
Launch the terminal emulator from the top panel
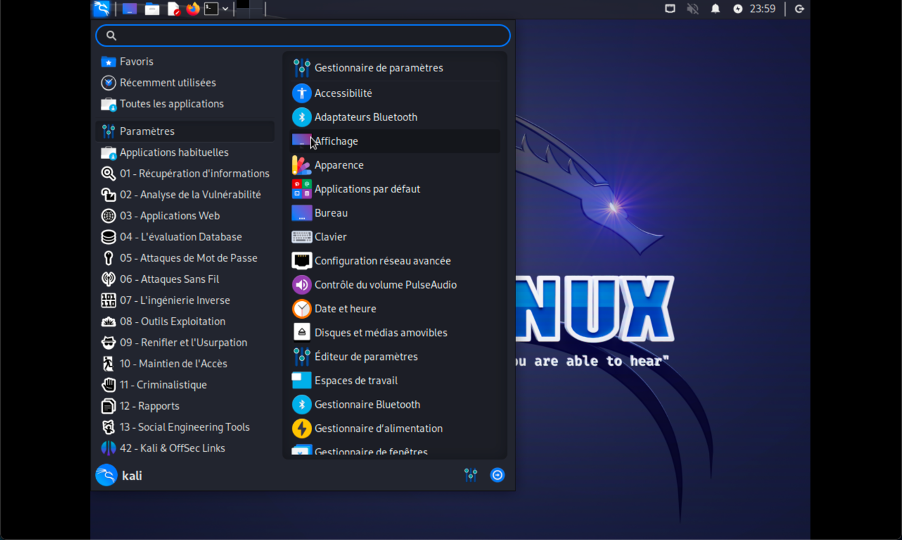(211, 9)
